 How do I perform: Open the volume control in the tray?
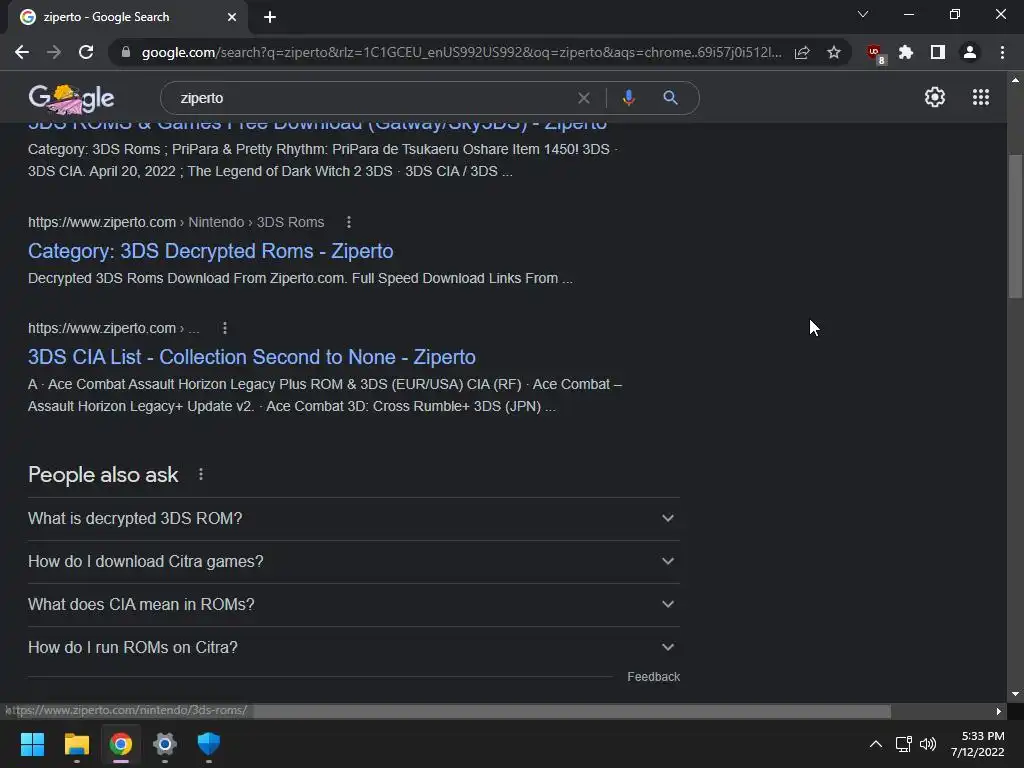[x=927, y=744]
